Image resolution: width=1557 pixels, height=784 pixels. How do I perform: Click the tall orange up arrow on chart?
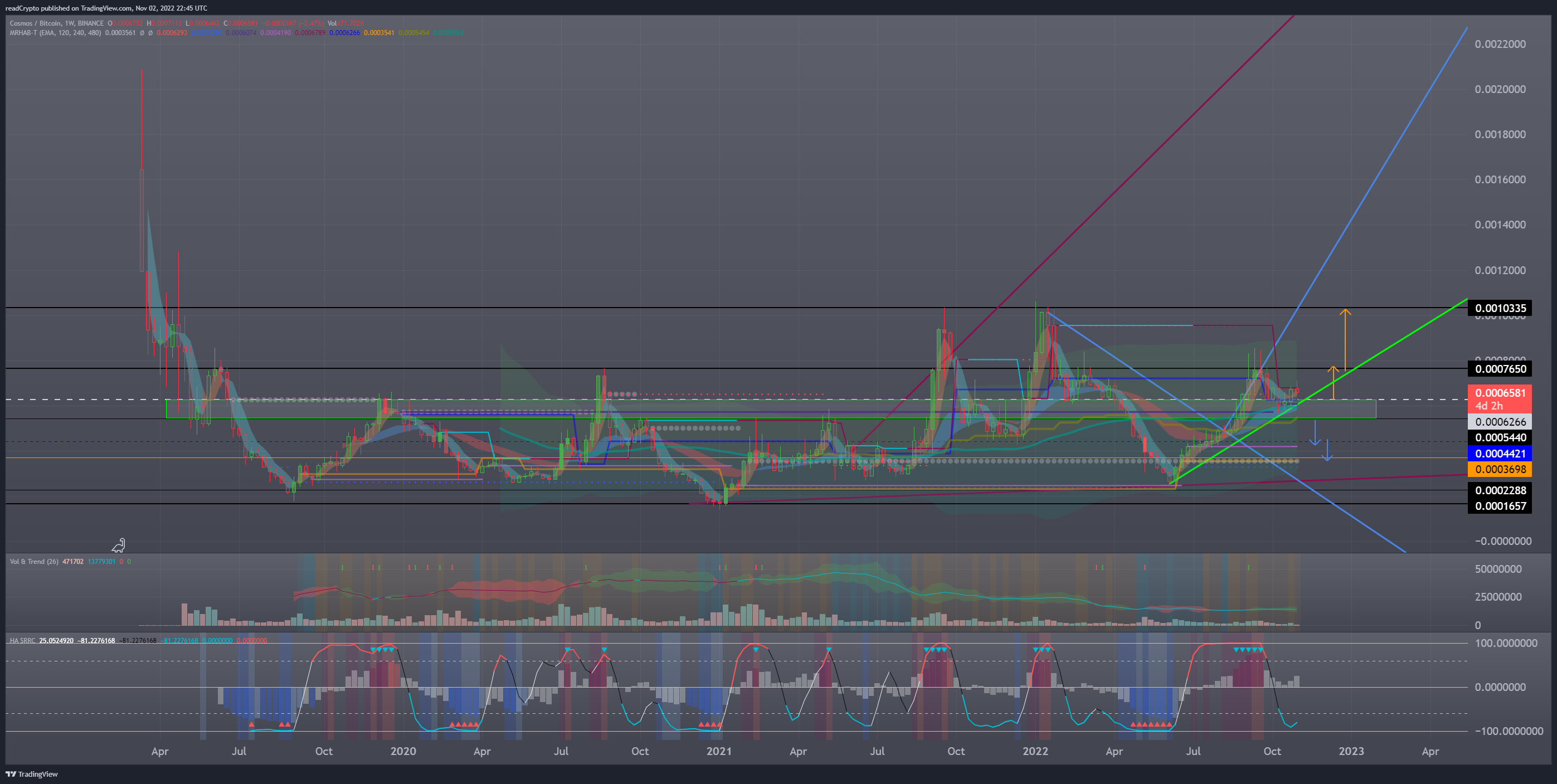(x=1345, y=340)
